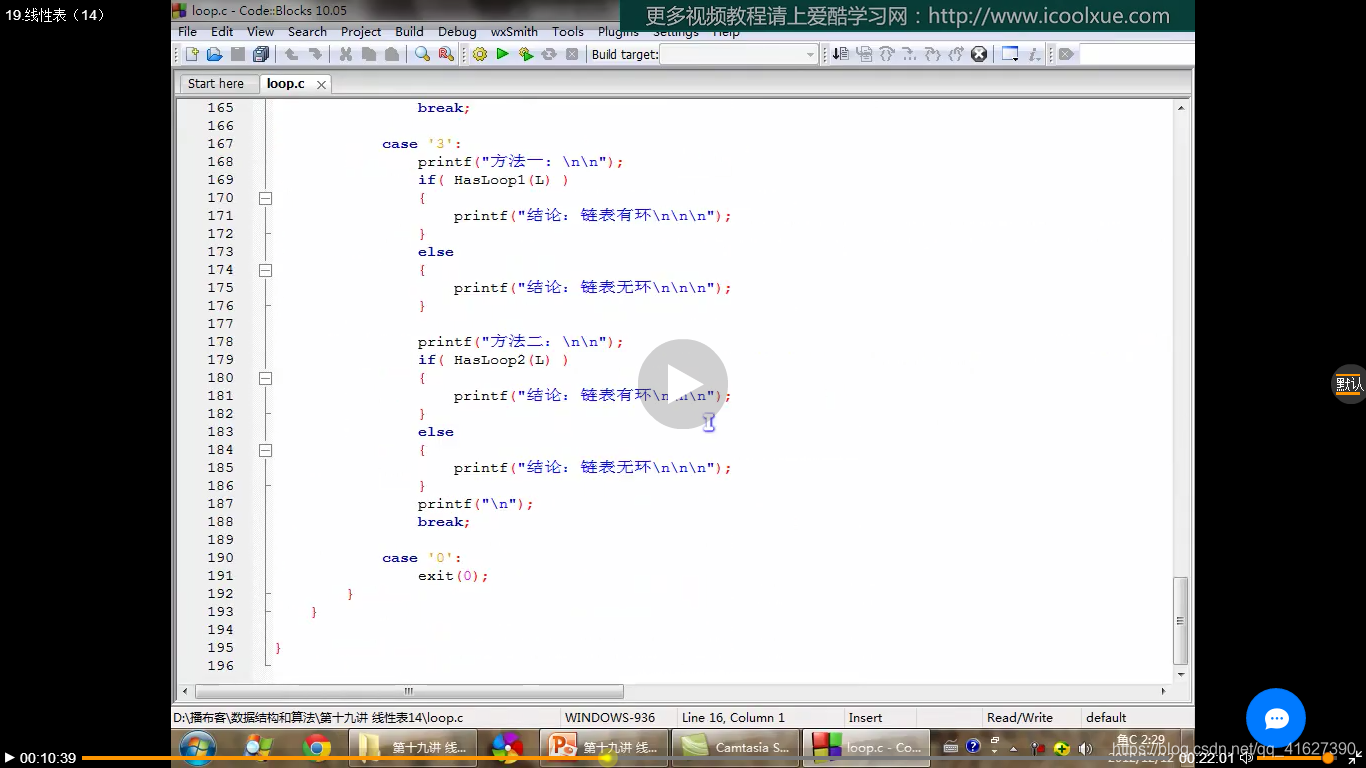This screenshot has width=1366, height=768.
Task: Click the editor vertical scrollbar thumb
Action: click(1181, 620)
